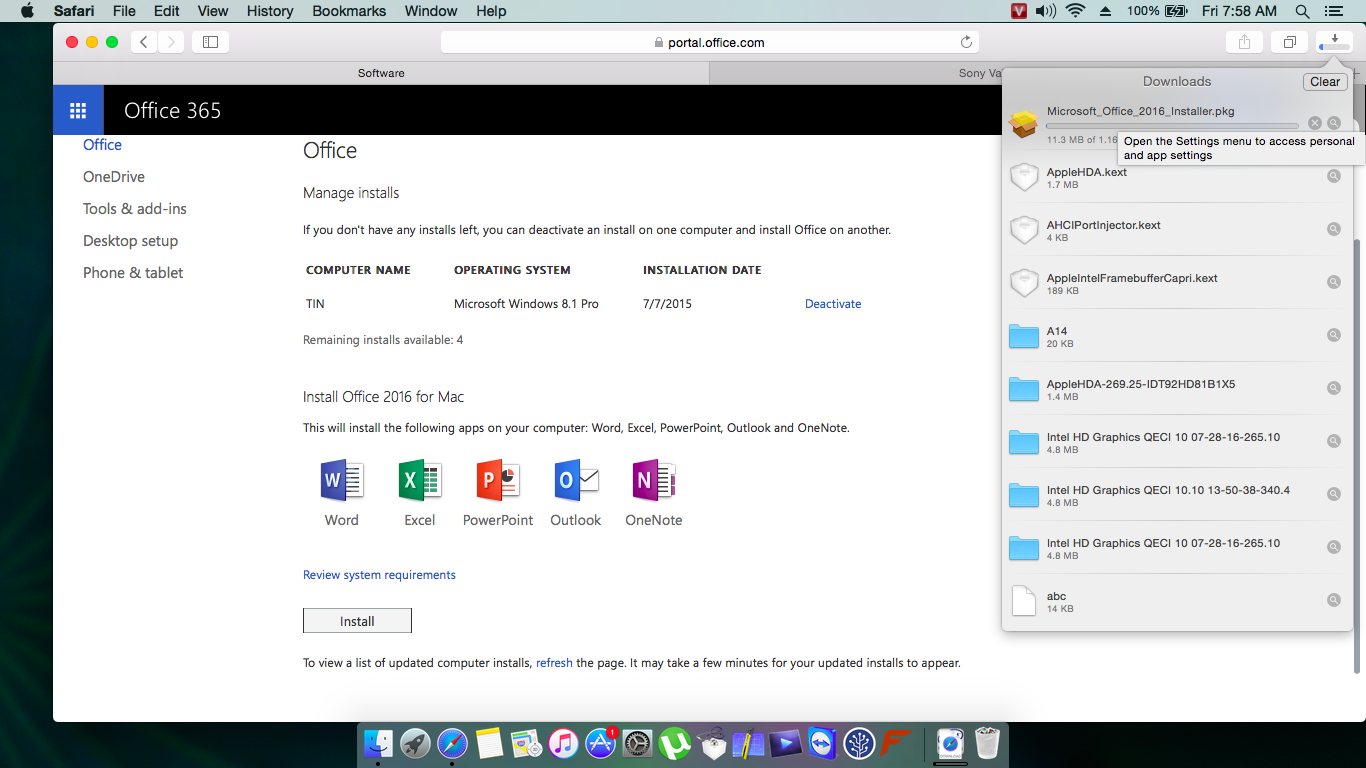Click the Office installer download progress bar
This screenshot has height=768, width=1366.
click(x=1172, y=126)
